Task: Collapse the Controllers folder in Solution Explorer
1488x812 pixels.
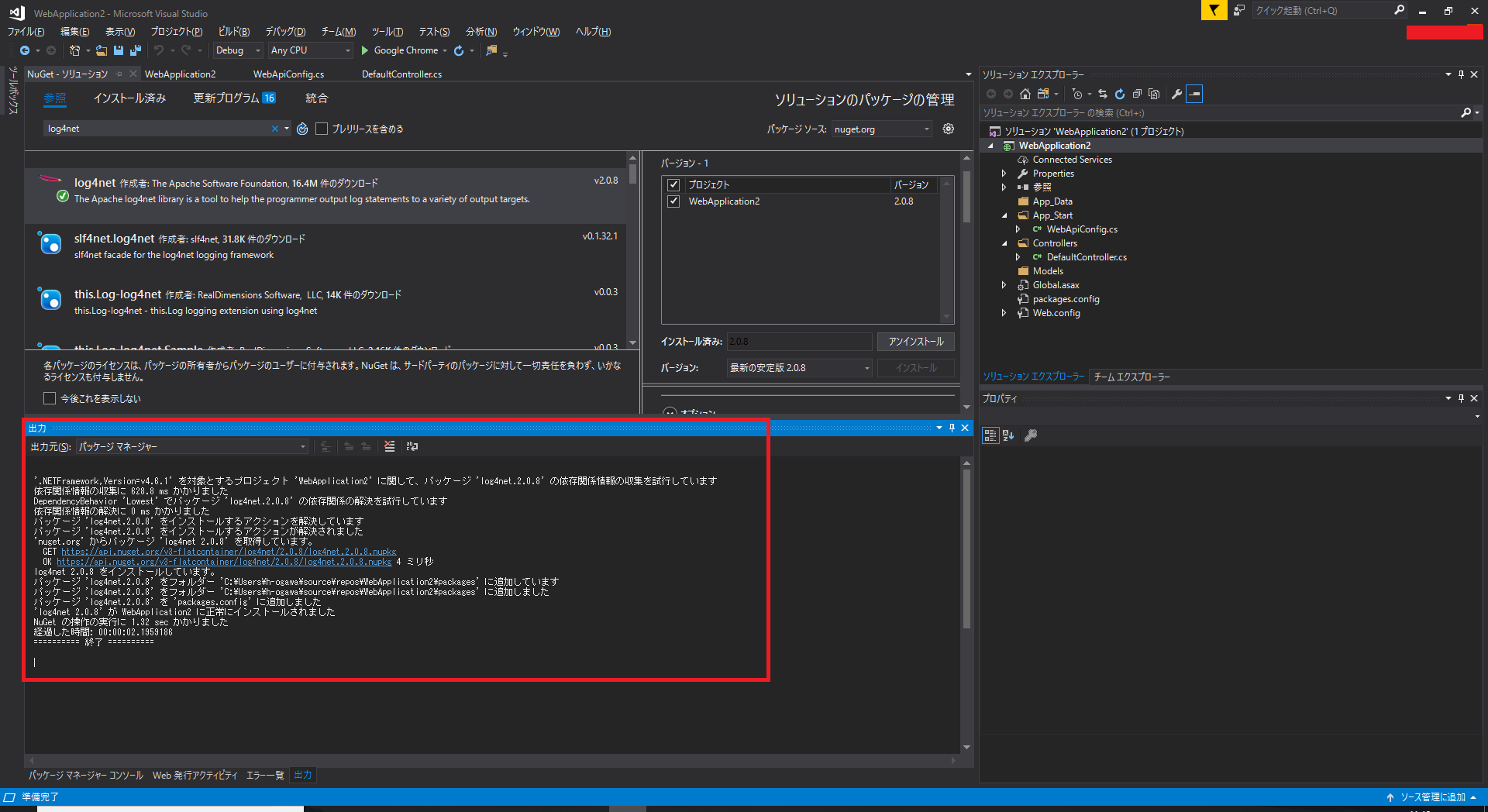Action: click(x=1004, y=243)
